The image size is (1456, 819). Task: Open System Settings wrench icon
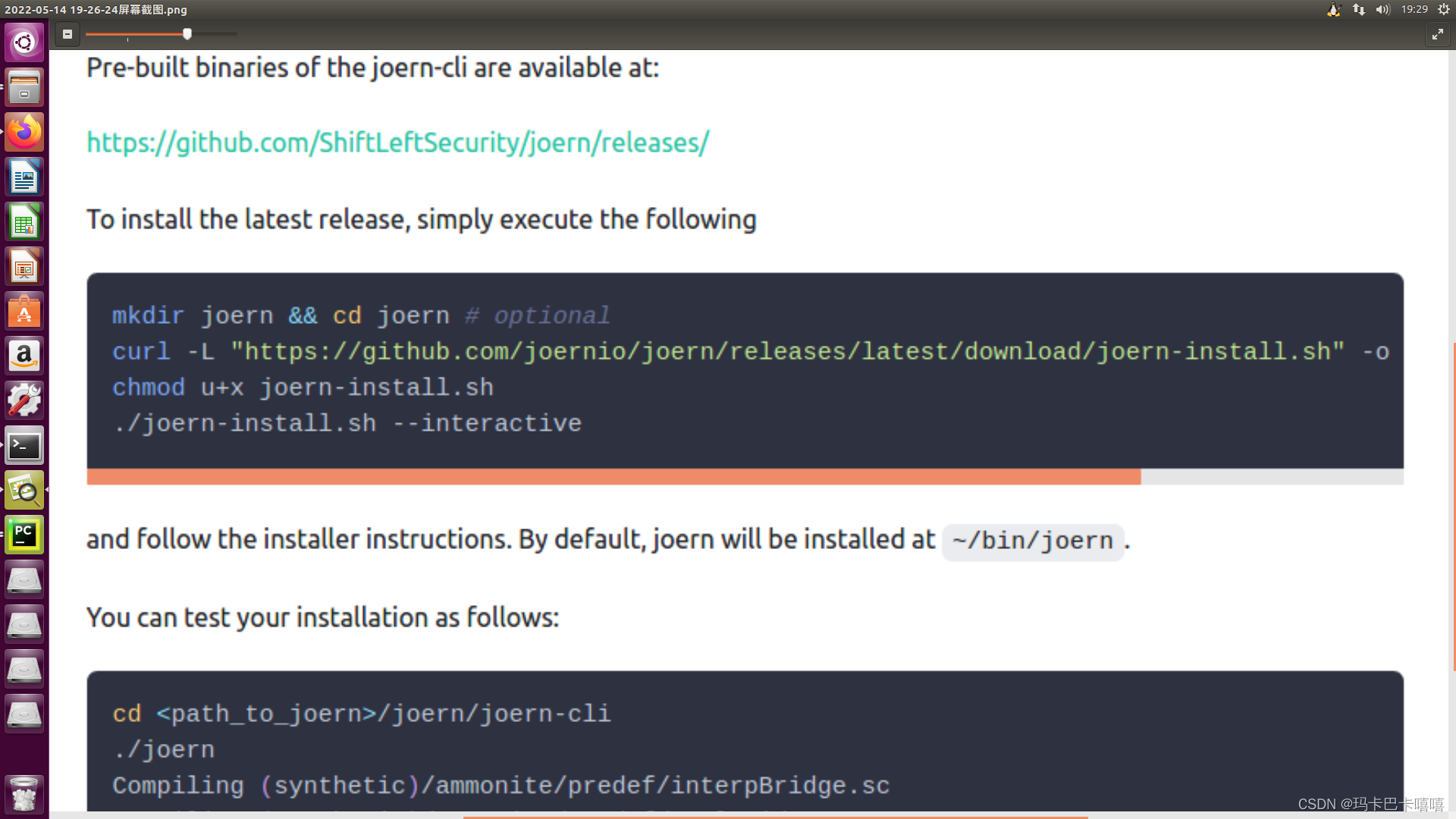(x=24, y=400)
